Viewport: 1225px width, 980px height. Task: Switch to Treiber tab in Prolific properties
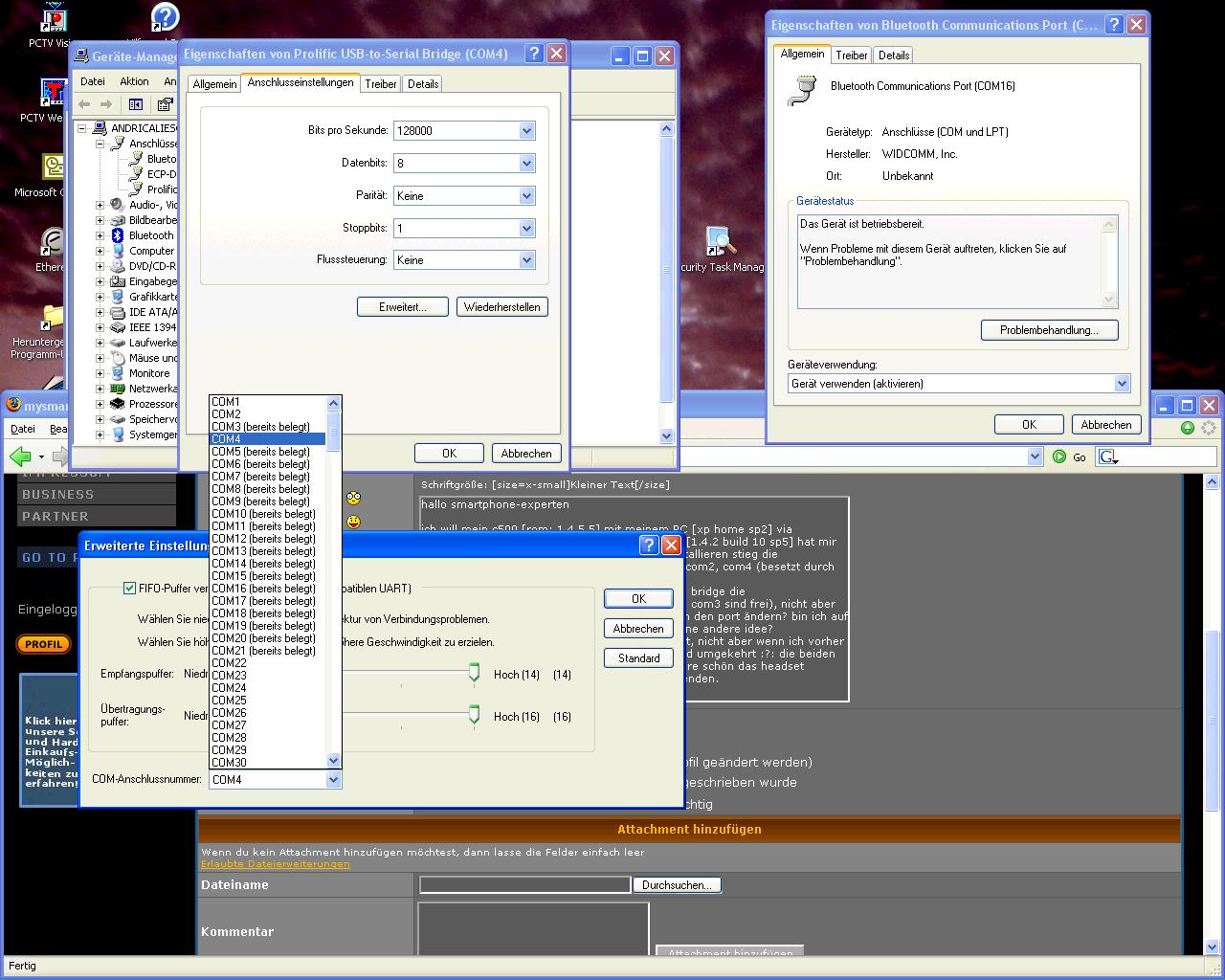pyautogui.click(x=381, y=84)
